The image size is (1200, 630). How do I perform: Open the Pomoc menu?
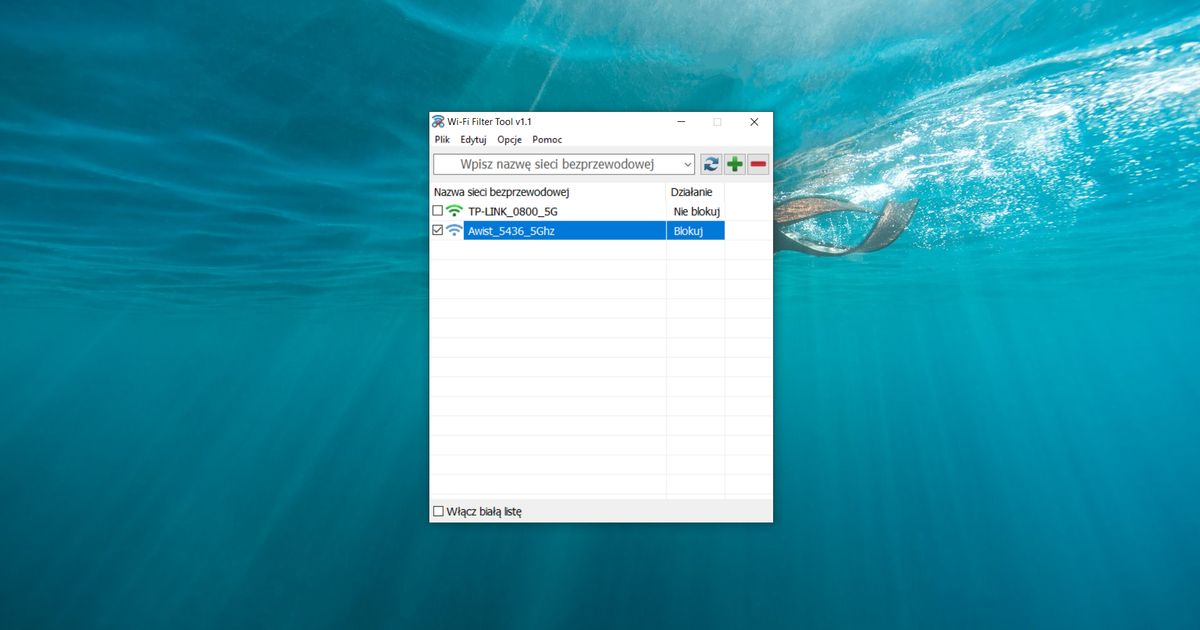[547, 139]
